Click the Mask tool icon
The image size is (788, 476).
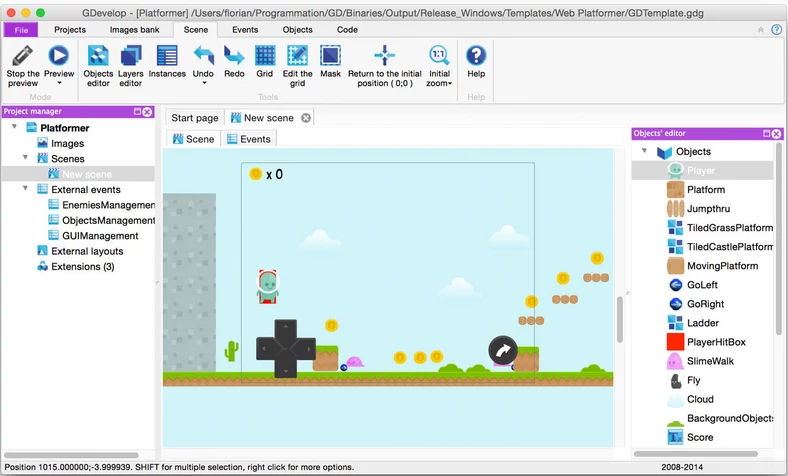(x=330, y=55)
